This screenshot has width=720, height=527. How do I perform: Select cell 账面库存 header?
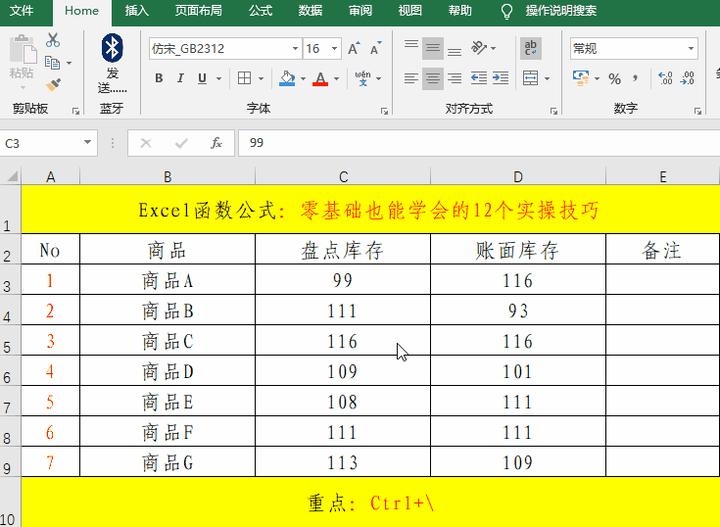(518, 250)
